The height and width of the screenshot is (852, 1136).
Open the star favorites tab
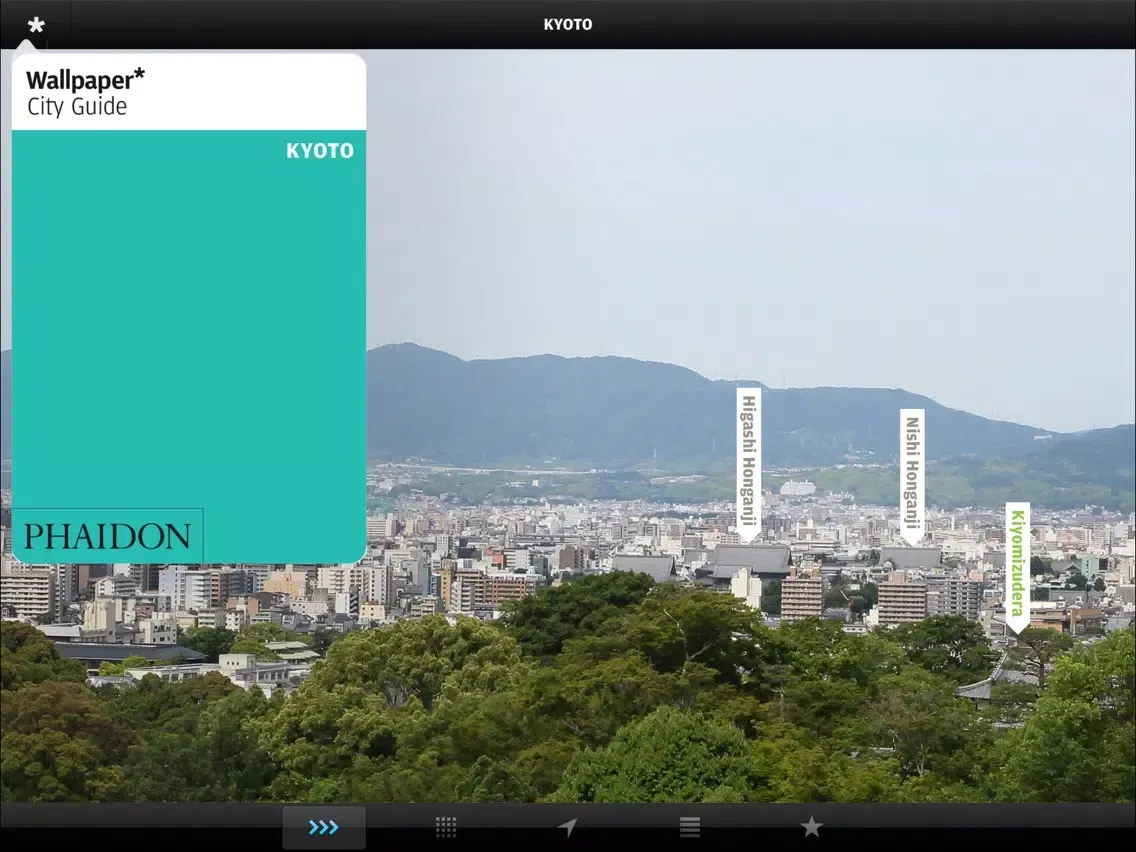[x=811, y=826]
